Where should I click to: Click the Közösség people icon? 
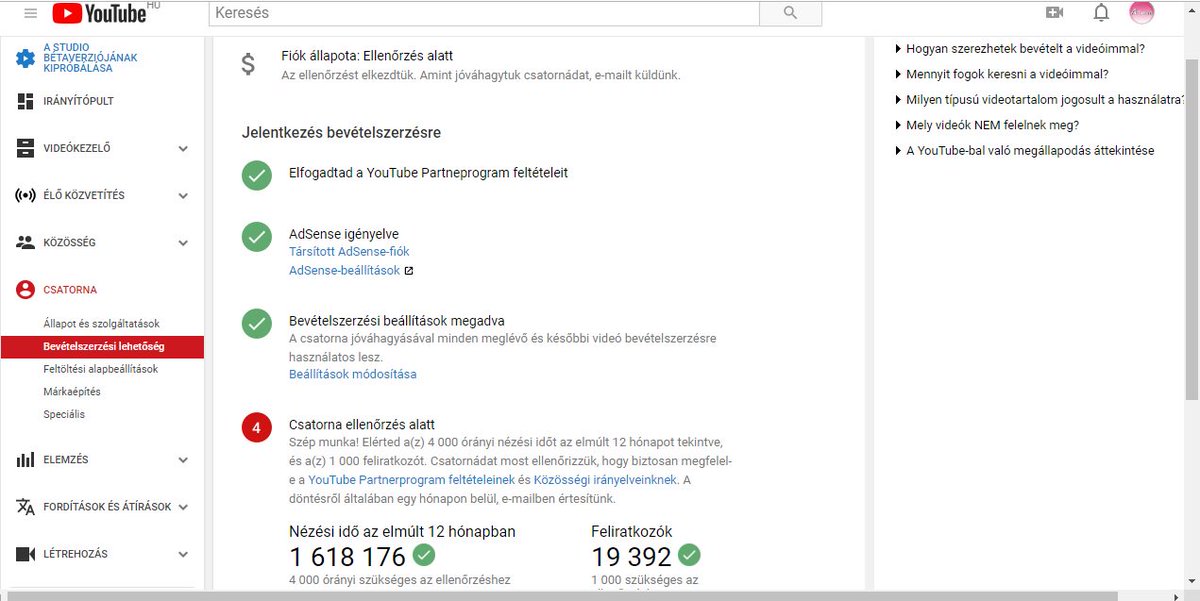[x=25, y=242]
